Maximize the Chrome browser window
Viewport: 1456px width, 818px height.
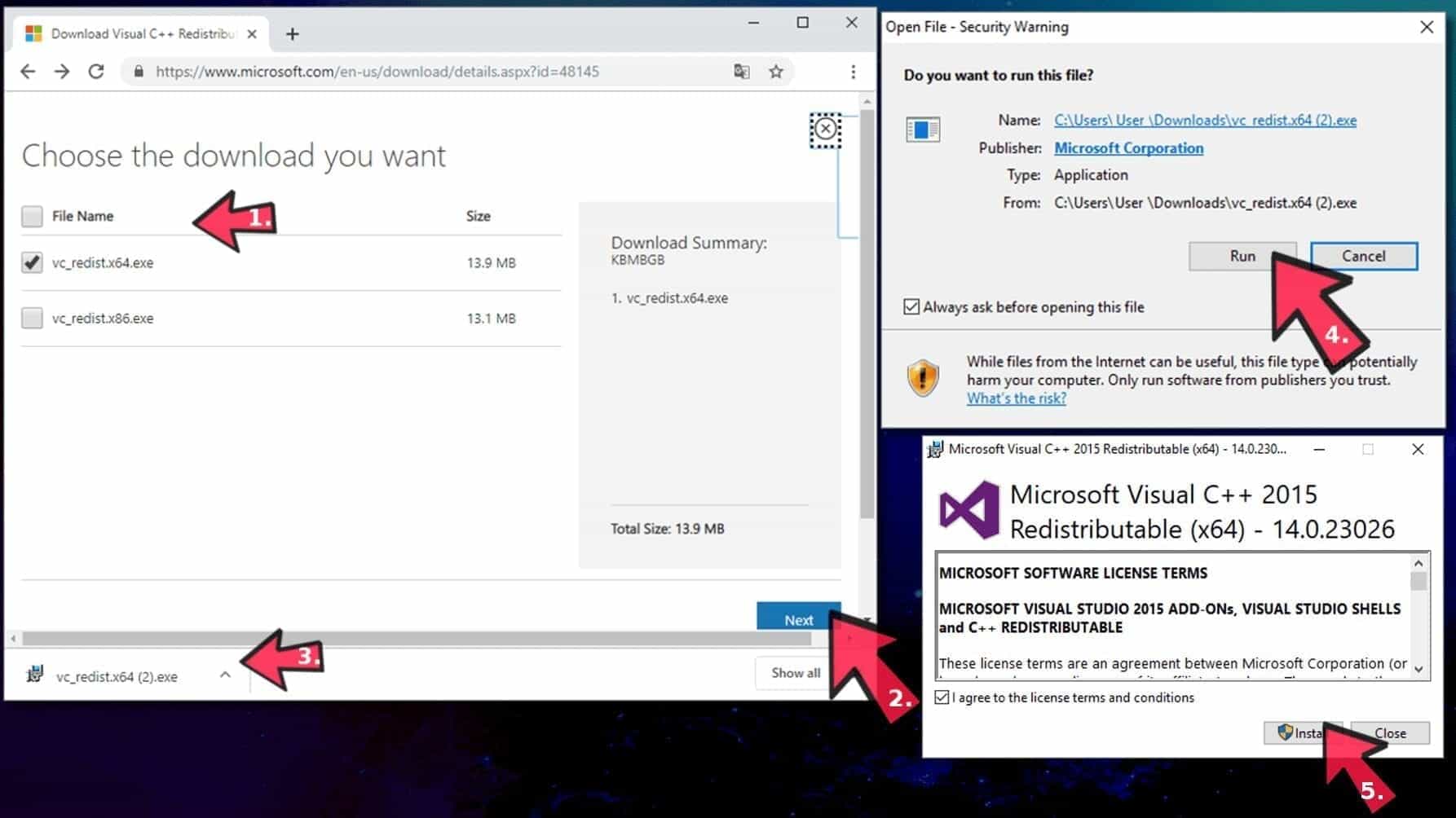tap(802, 23)
